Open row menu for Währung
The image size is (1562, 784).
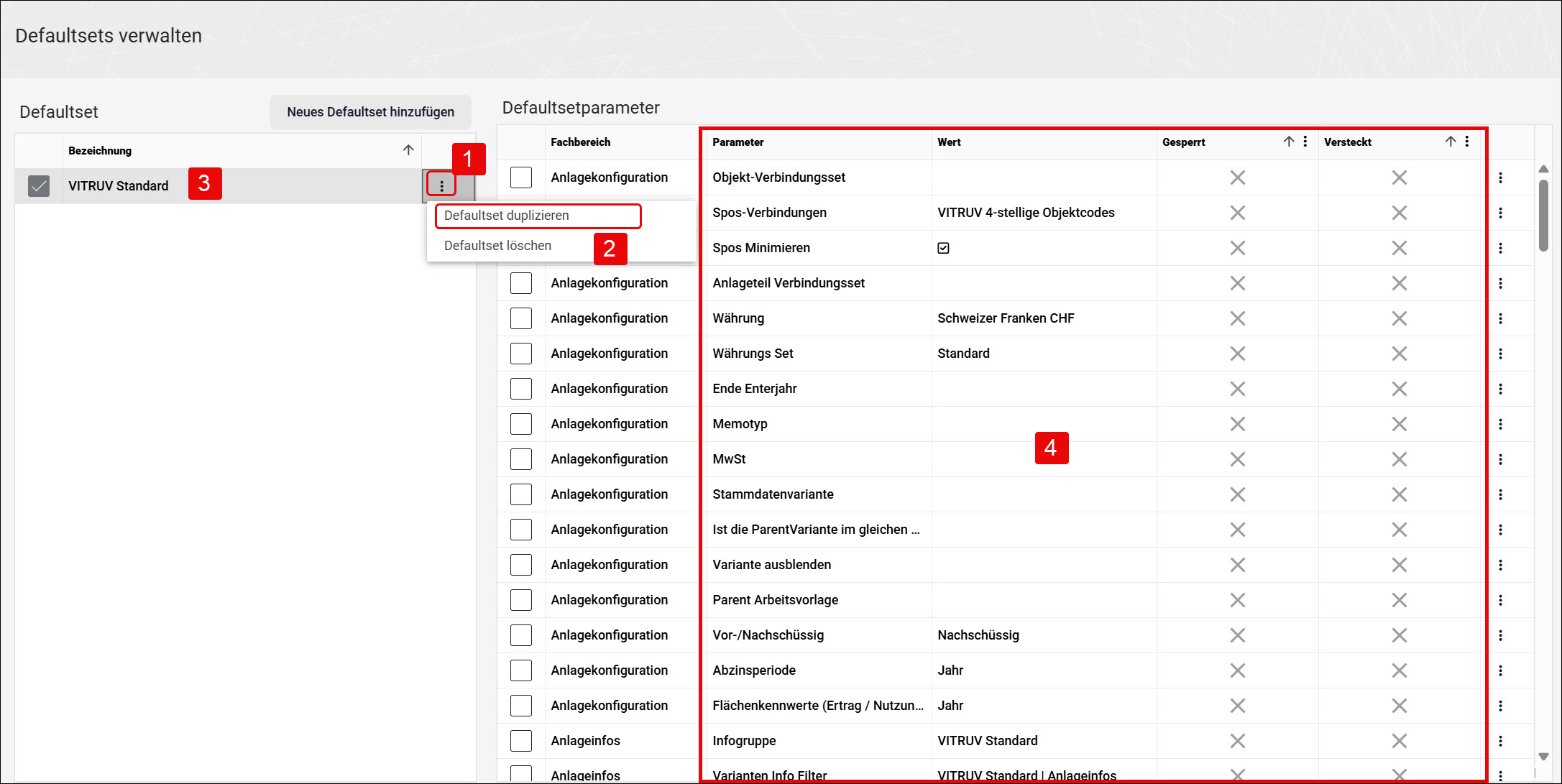point(1500,318)
